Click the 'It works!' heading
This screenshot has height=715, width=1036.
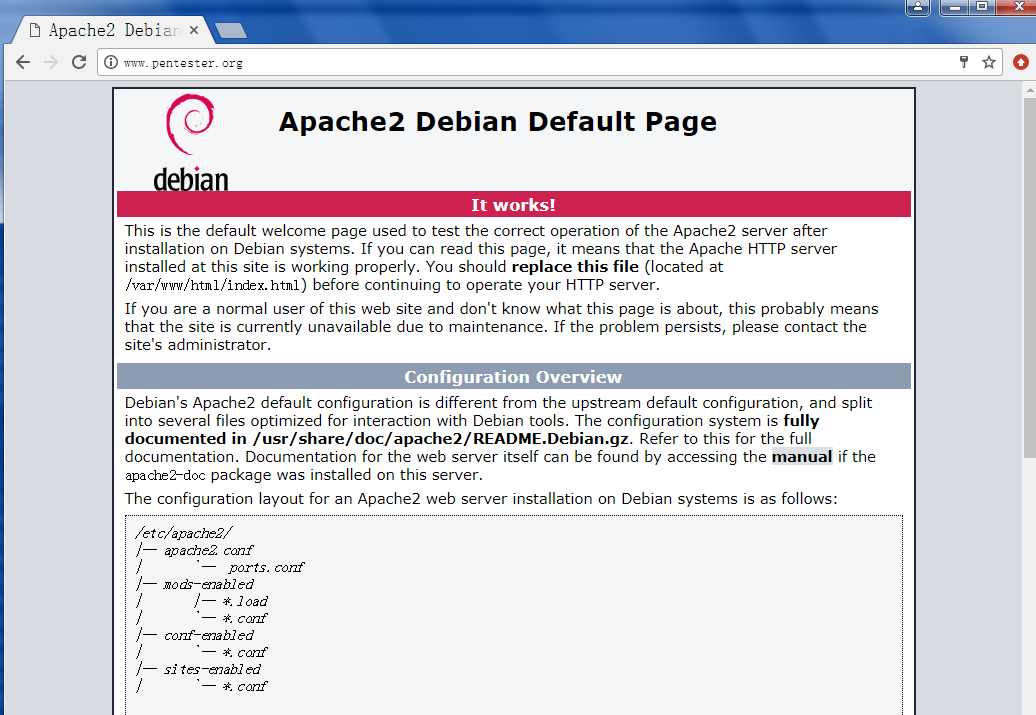(513, 205)
